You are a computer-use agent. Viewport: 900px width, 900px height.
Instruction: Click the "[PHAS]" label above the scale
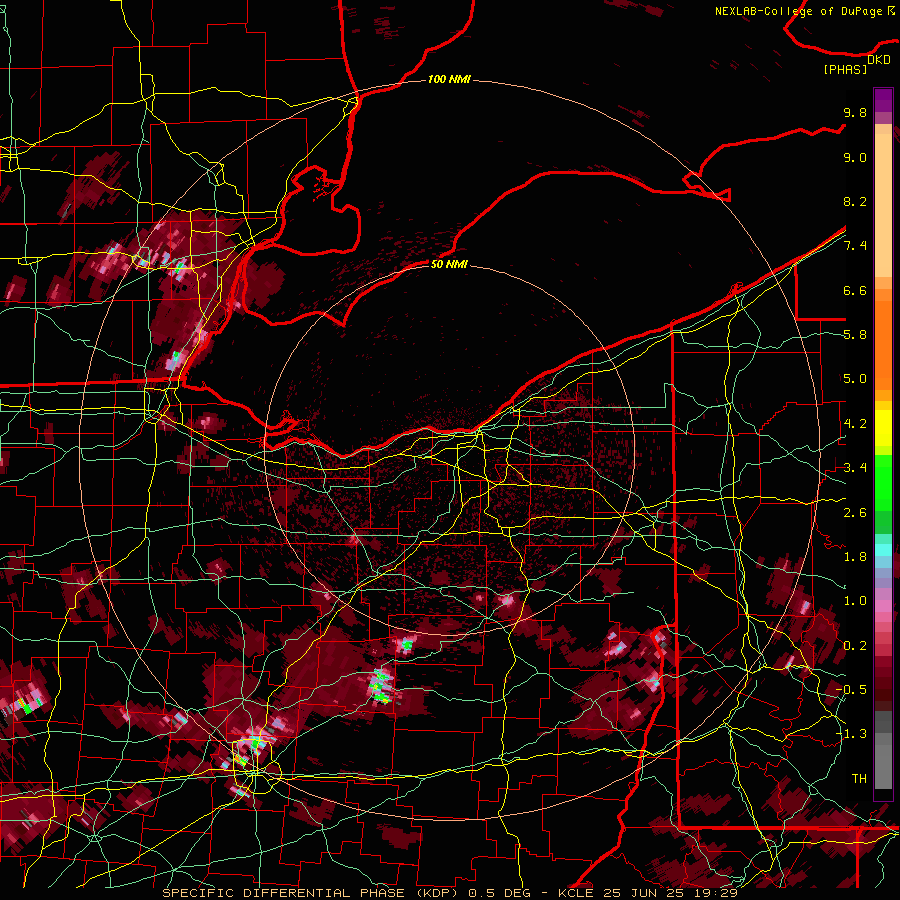click(845, 69)
